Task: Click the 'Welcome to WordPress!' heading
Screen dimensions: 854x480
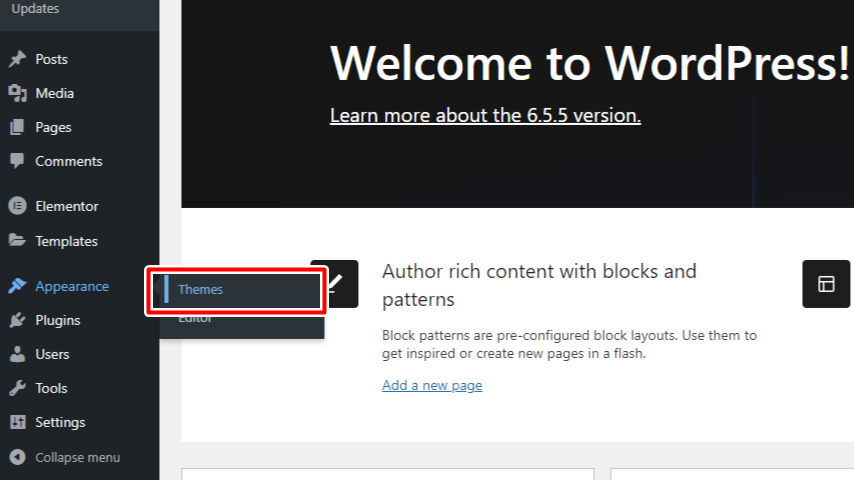Action: pyautogui.click(x=589, y=63)
